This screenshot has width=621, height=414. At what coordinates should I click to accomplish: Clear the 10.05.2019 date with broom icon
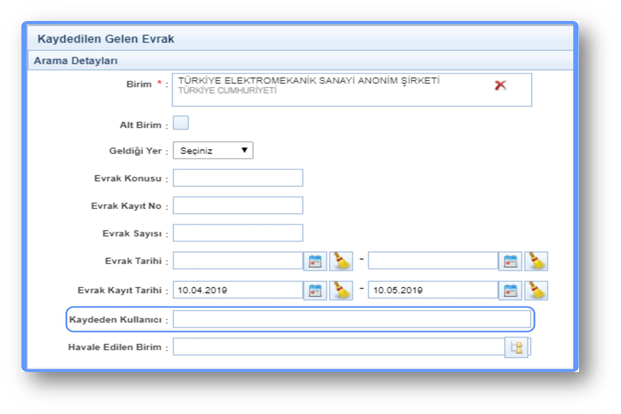[x=537, y=290]
